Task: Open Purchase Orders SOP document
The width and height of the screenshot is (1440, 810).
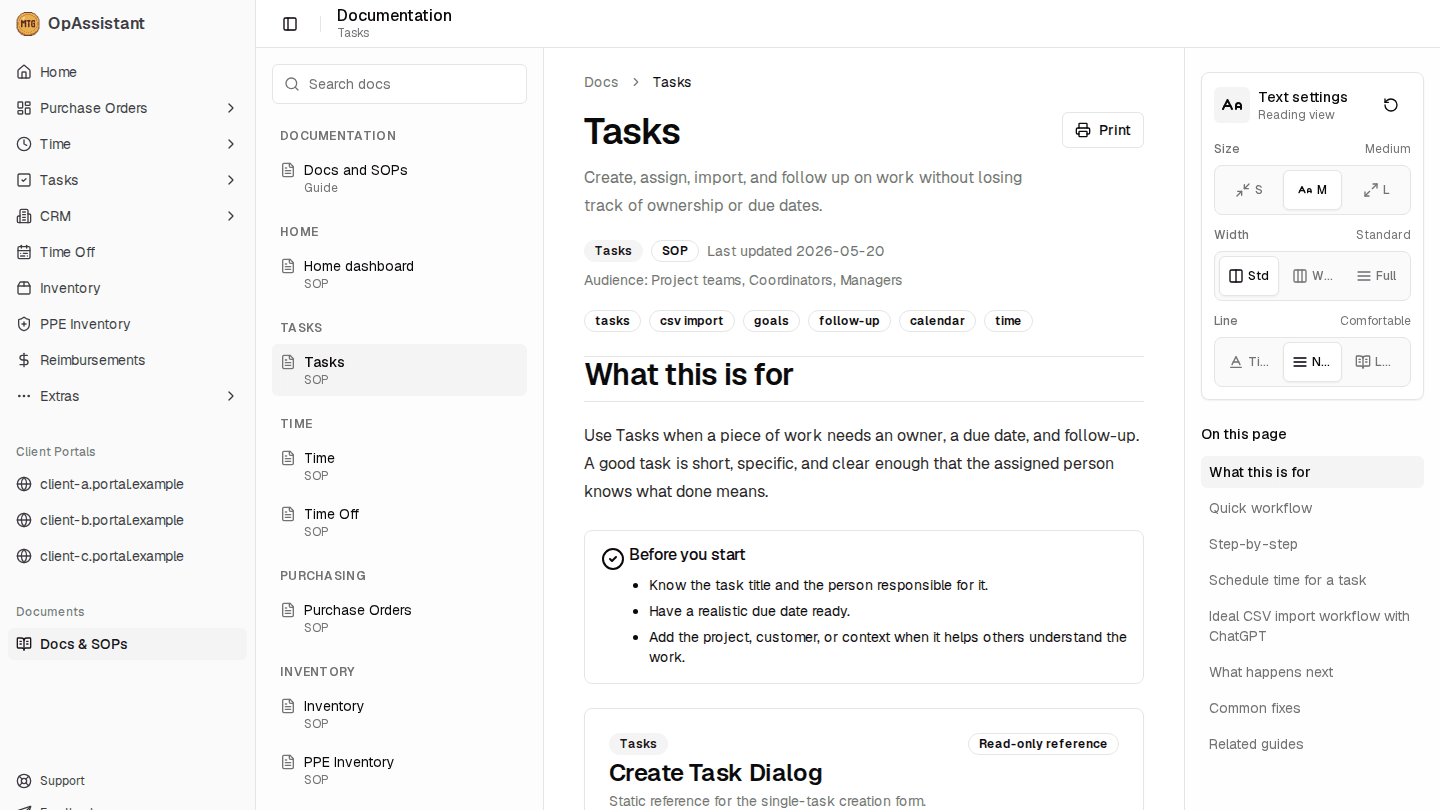Action: pos(399,618)
